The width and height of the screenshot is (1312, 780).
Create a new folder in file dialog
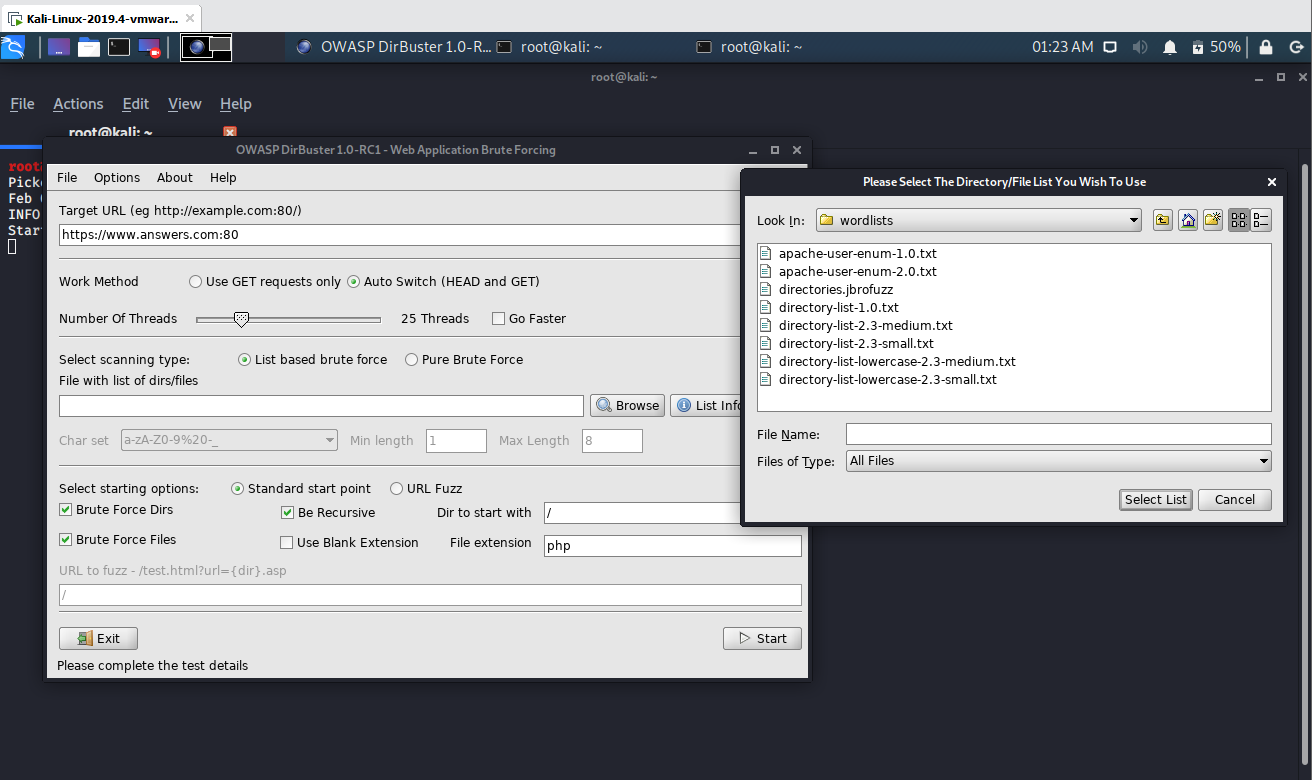tap(1213, 220)
